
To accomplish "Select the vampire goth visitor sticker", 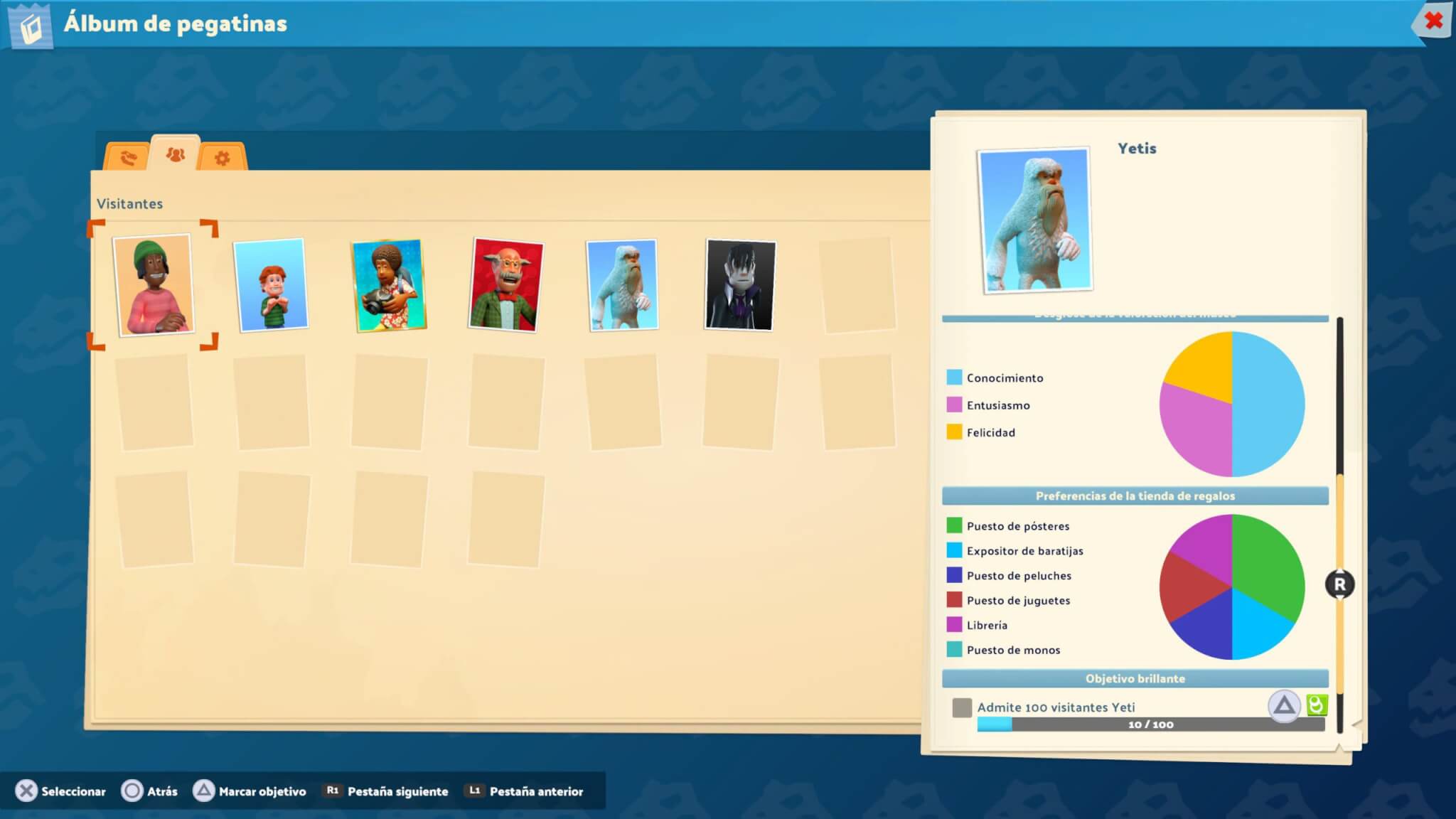I will 740,284.
